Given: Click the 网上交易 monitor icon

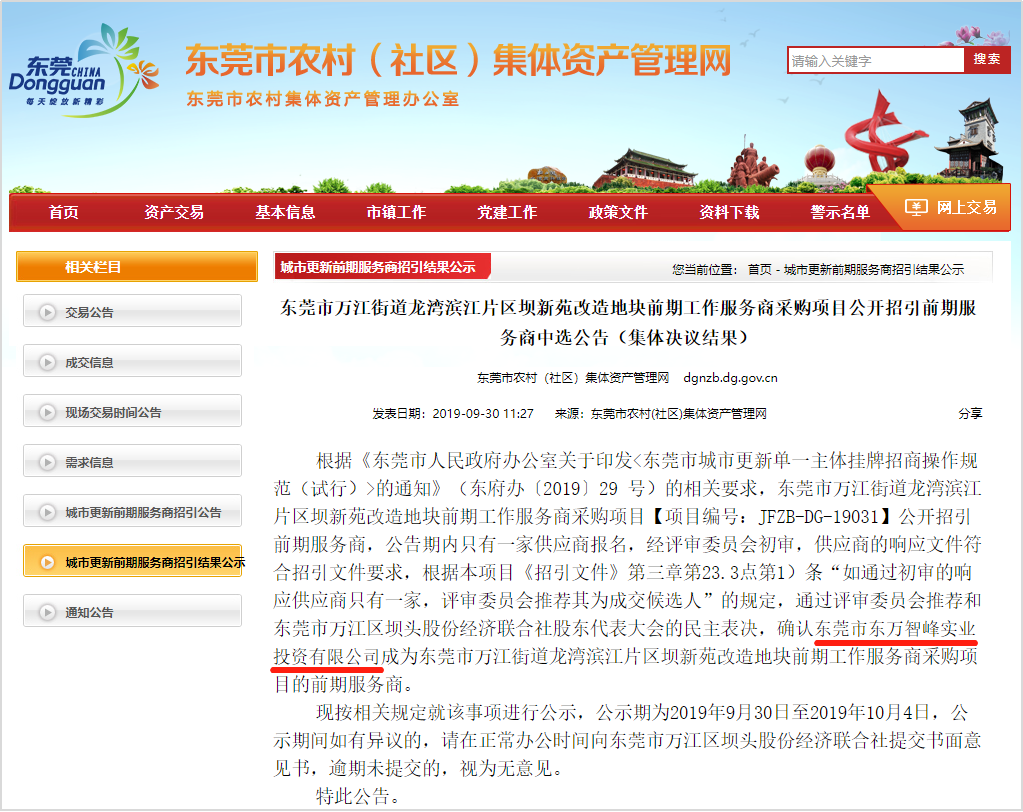Looking at the screenshot, I should 915,207.
